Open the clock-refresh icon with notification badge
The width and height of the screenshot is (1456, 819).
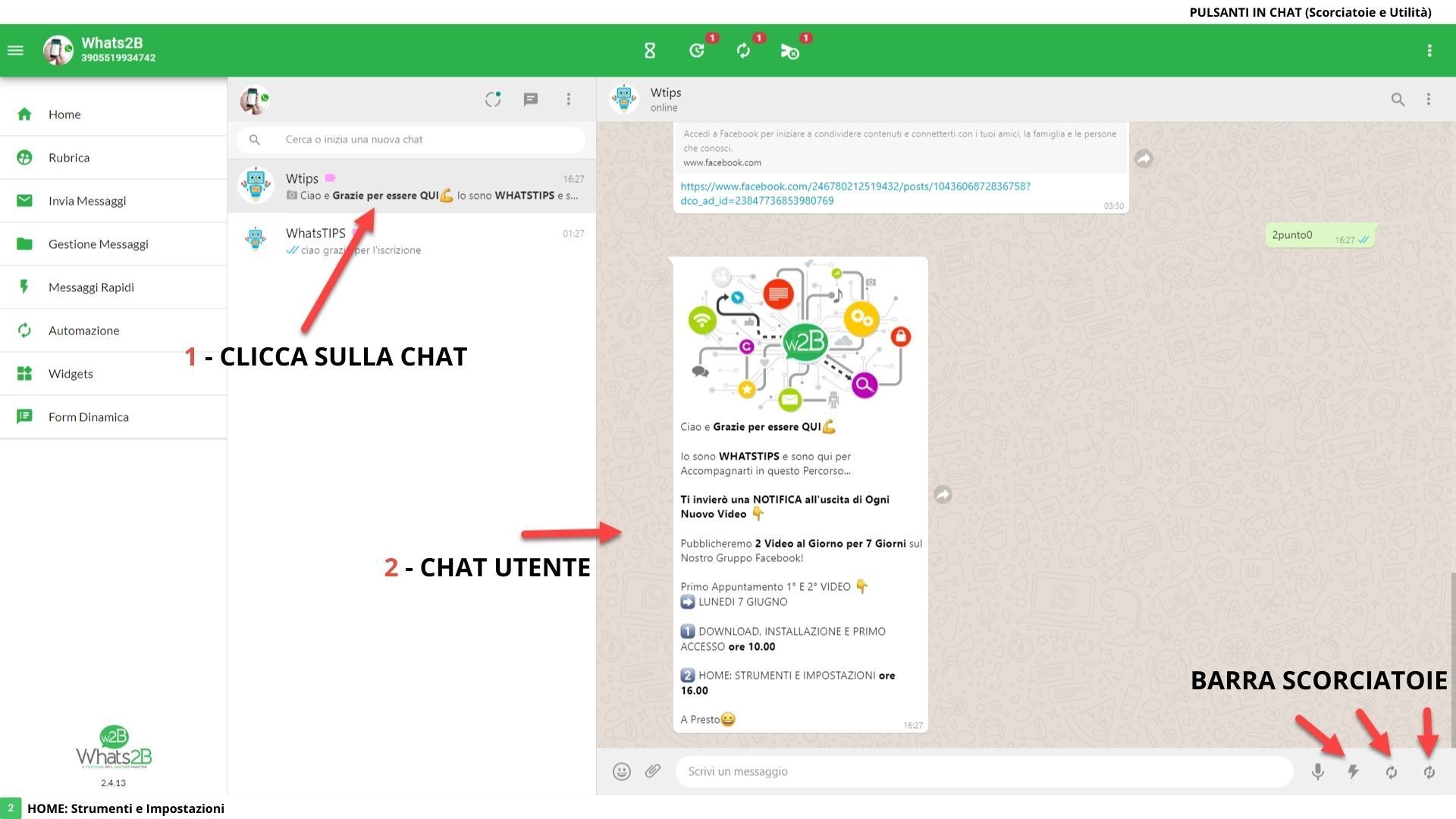[697, 51]
